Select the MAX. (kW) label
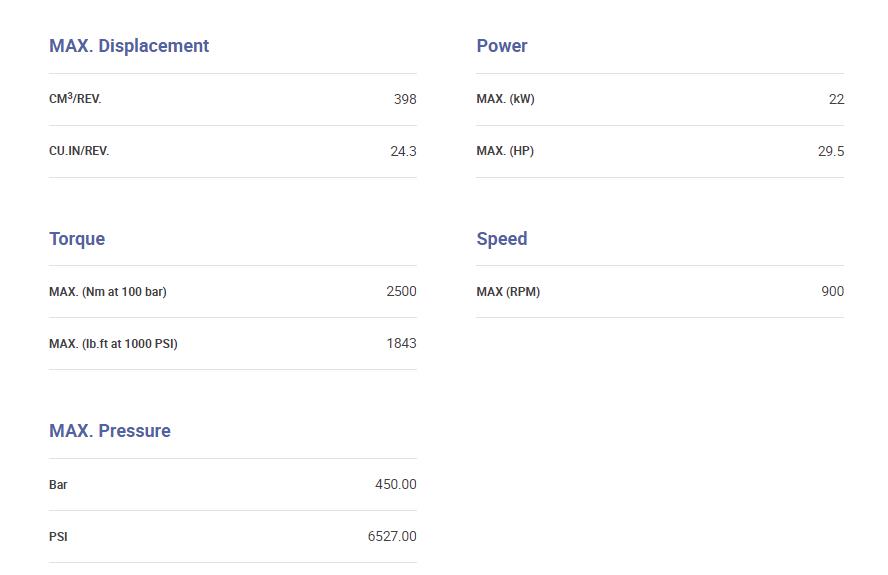This screenshot has height=575, width=888. click(x=505, y=99)
